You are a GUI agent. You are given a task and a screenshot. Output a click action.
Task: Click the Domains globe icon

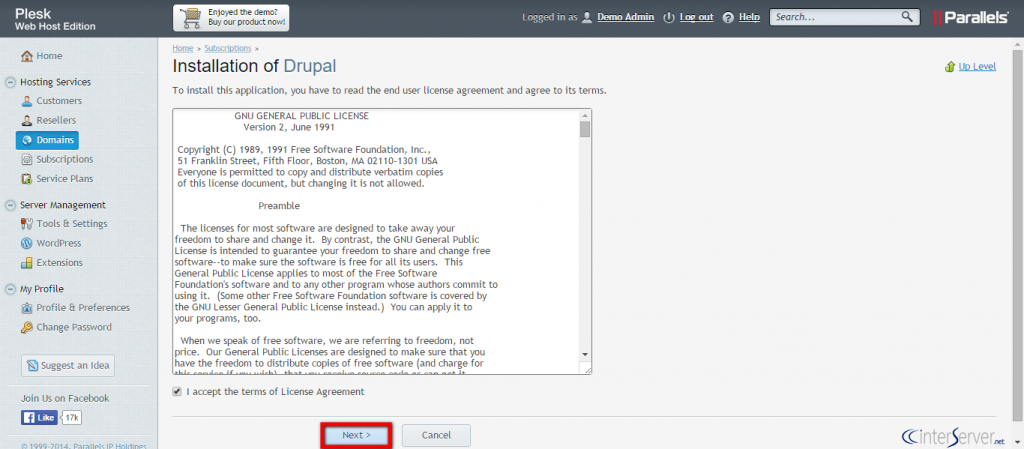27,140
